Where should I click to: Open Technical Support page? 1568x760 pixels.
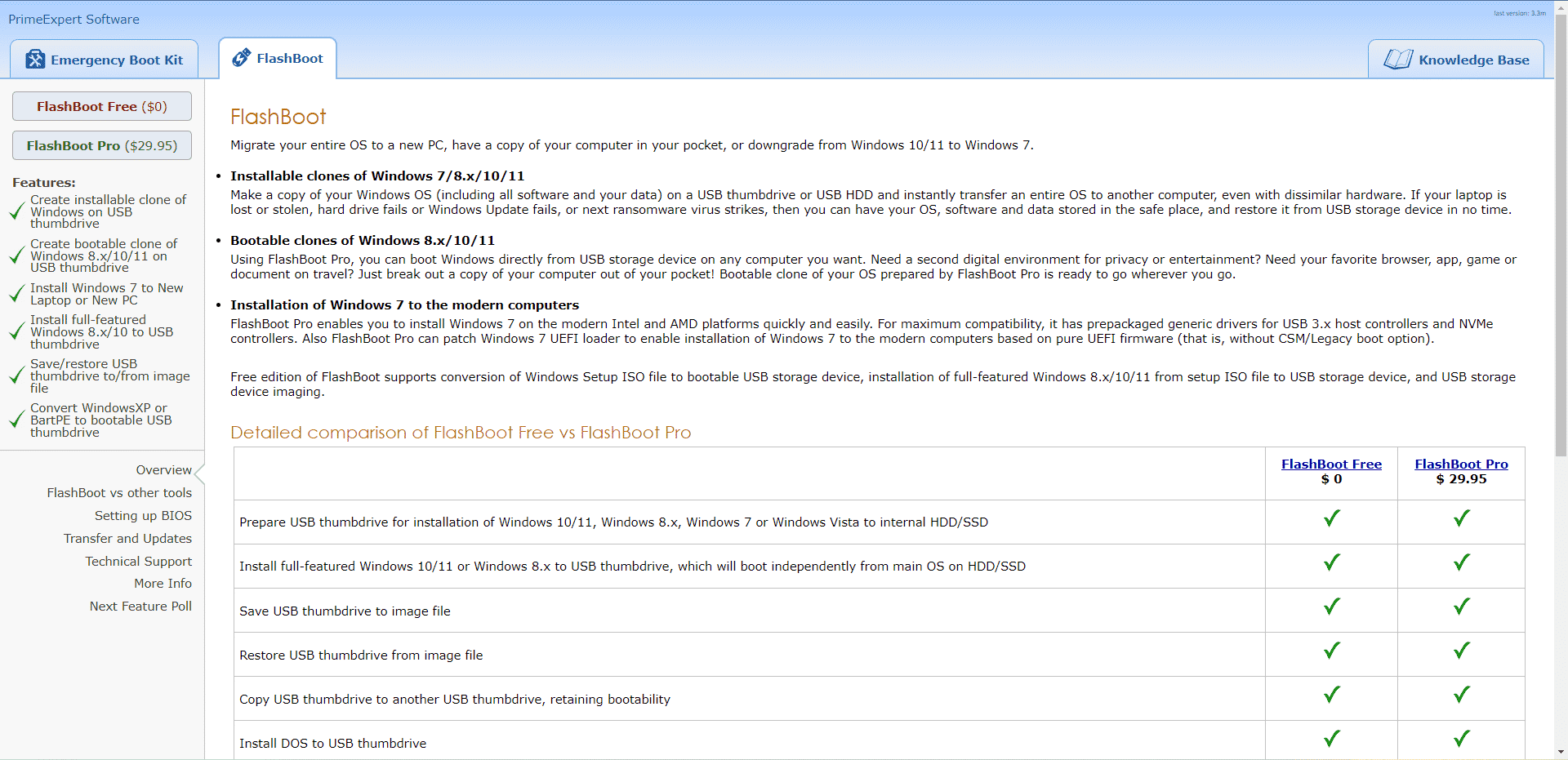139,562
